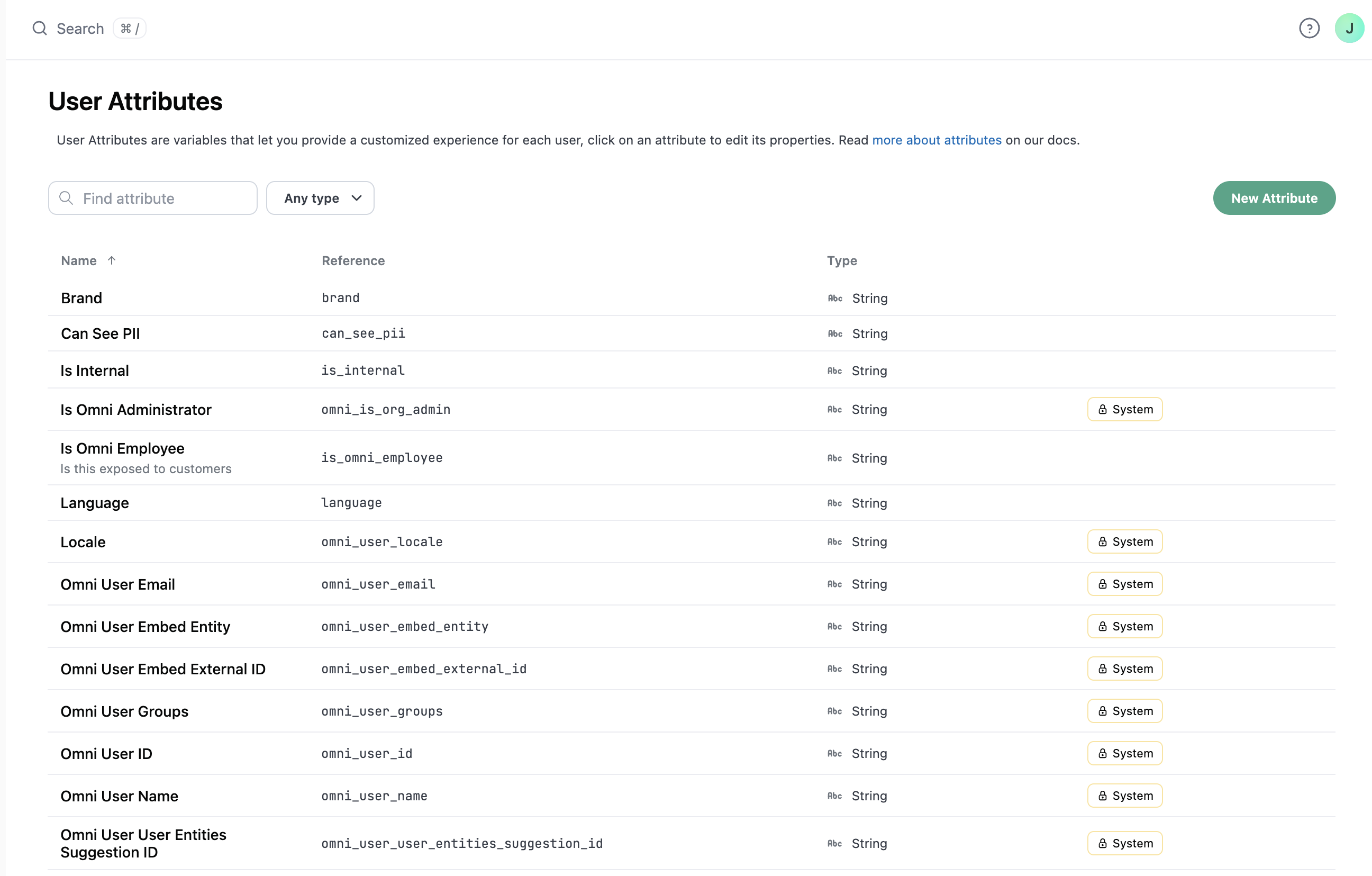Open the Omni User ID attribute name
The image size is (1372, 876).
106,753
